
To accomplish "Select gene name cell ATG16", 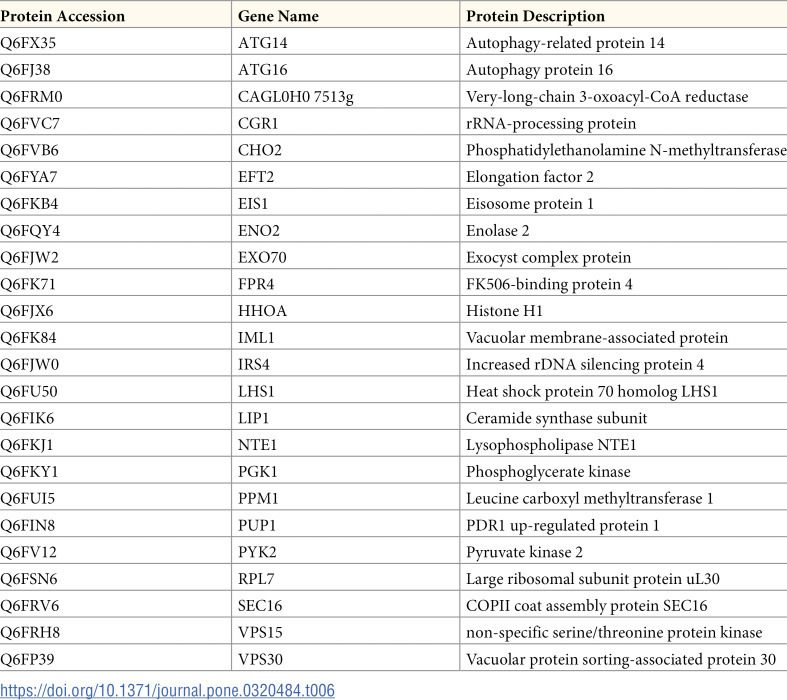I will pos(263,69).
